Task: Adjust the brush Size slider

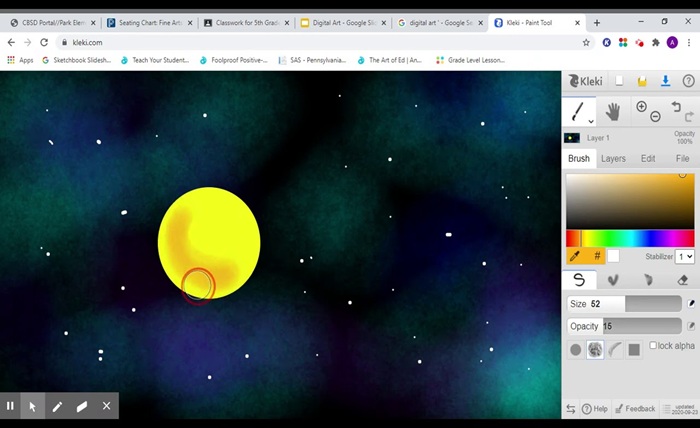Action: 624,303
